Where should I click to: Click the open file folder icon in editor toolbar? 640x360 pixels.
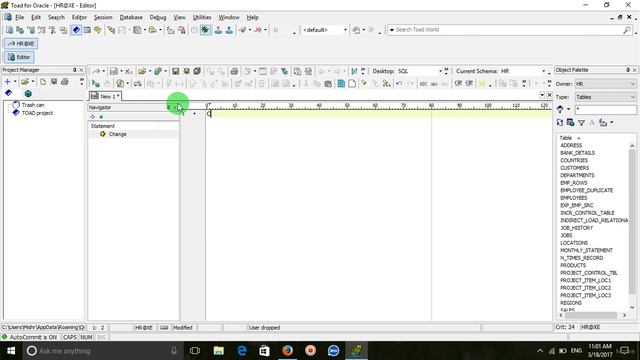[x=142, y=71]
